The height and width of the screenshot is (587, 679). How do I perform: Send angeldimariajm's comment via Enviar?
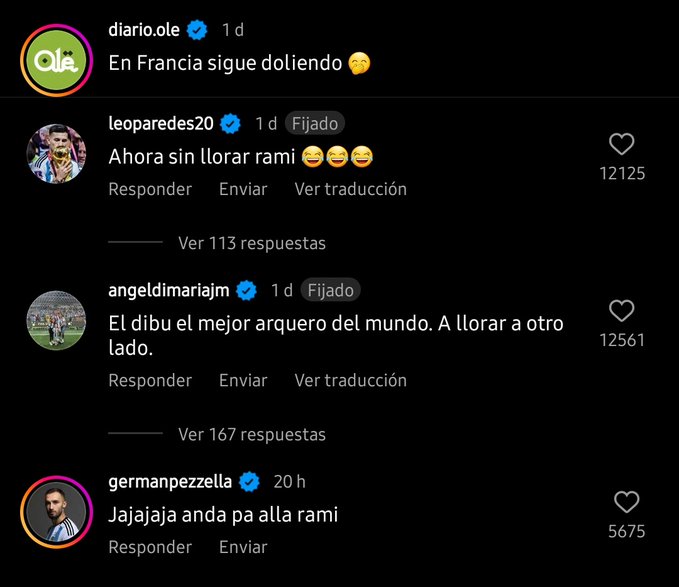(243, 380)
